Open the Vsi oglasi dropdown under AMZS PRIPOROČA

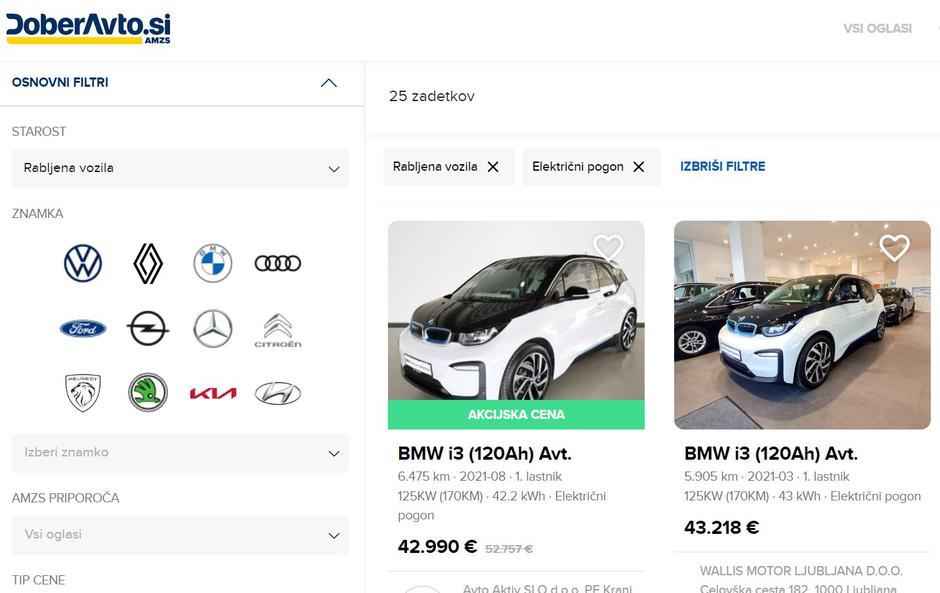[x=180, y=535]
